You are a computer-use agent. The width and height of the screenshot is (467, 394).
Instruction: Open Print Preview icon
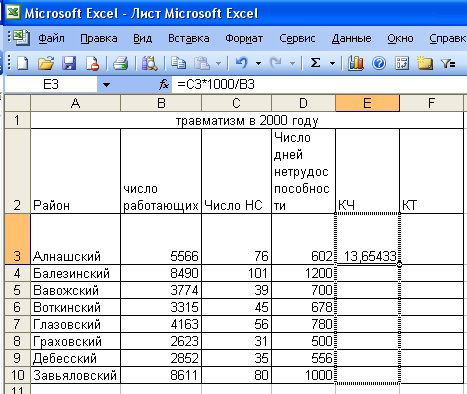tap(150, 63)
